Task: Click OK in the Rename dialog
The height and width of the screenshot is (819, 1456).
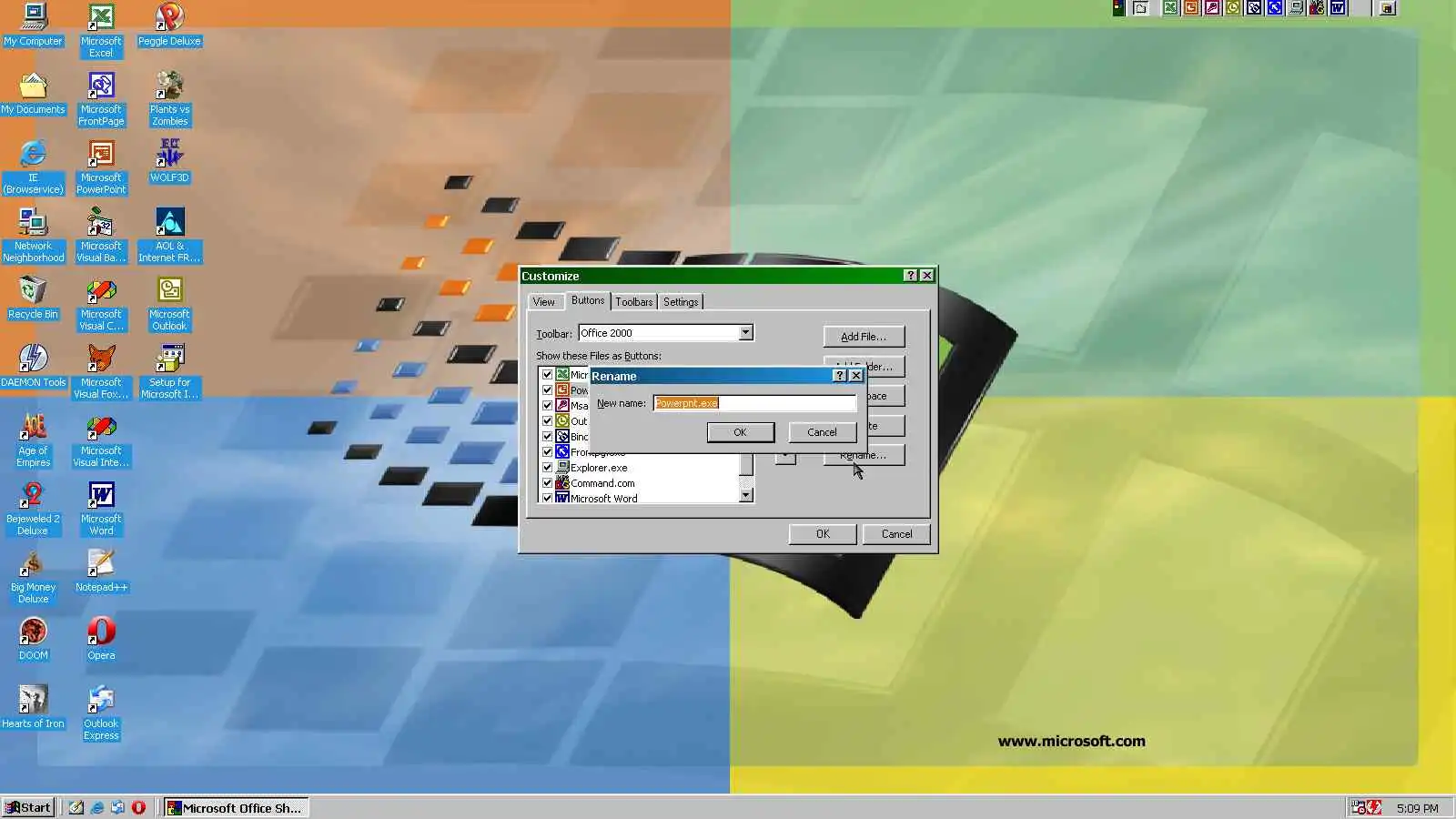Action: 740,432
